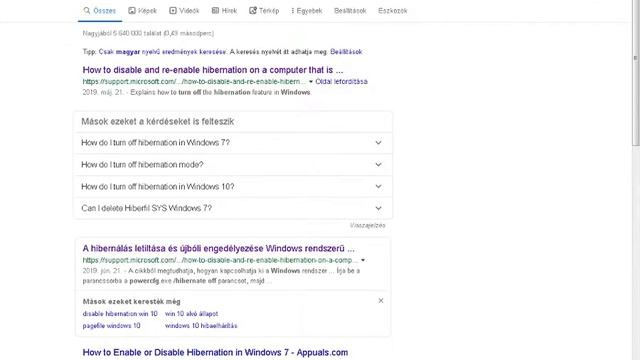Open the arrow next to the Hungarian support.microsoft.com URL
The width and height of the screenshot is (640, 360).
(x=362, y=260)
